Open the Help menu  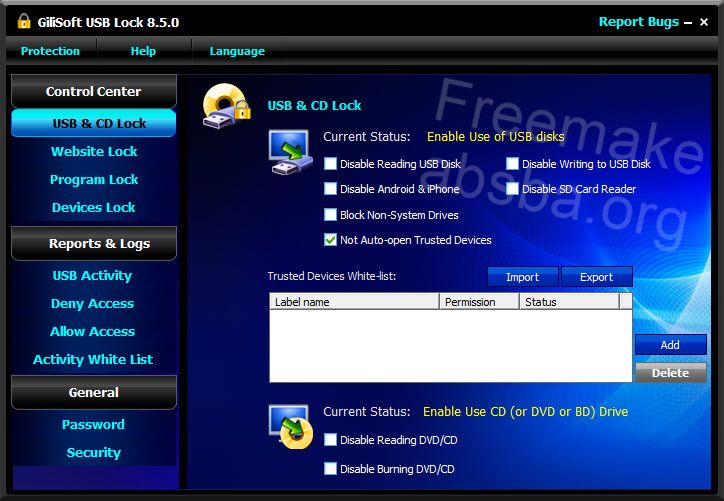143,51
